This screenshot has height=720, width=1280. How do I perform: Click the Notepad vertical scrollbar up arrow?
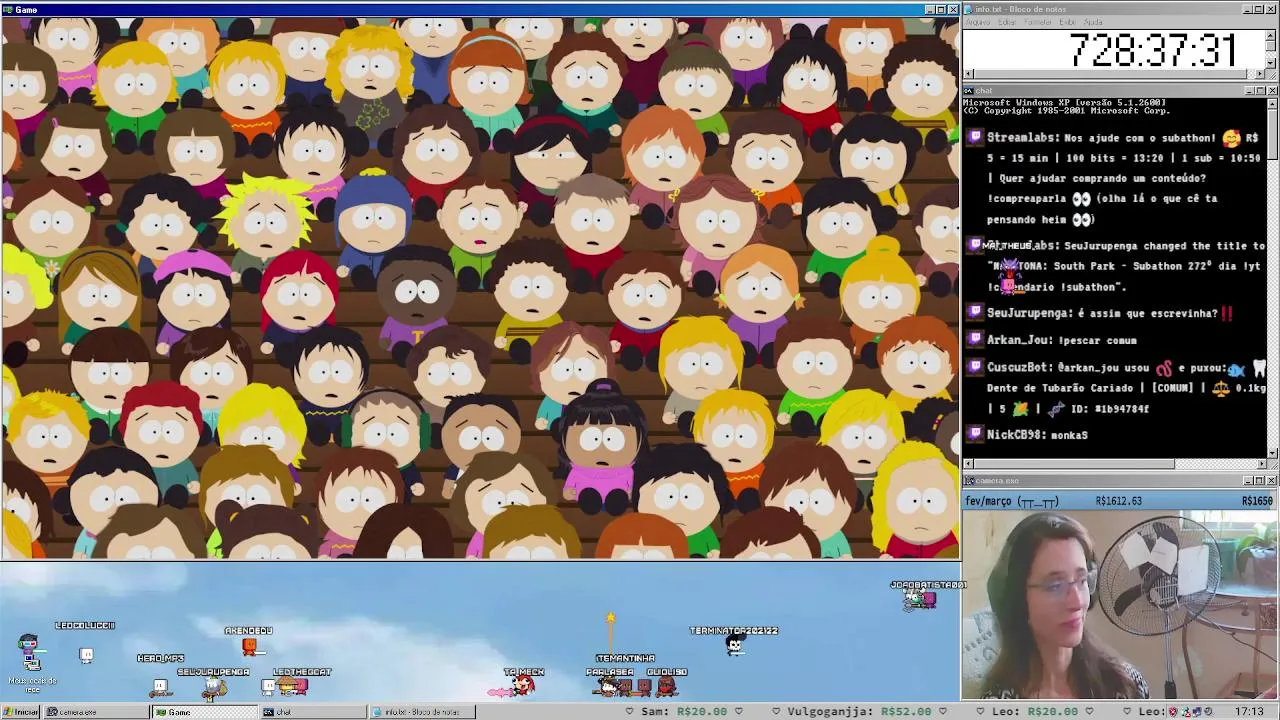(1272, 33)
